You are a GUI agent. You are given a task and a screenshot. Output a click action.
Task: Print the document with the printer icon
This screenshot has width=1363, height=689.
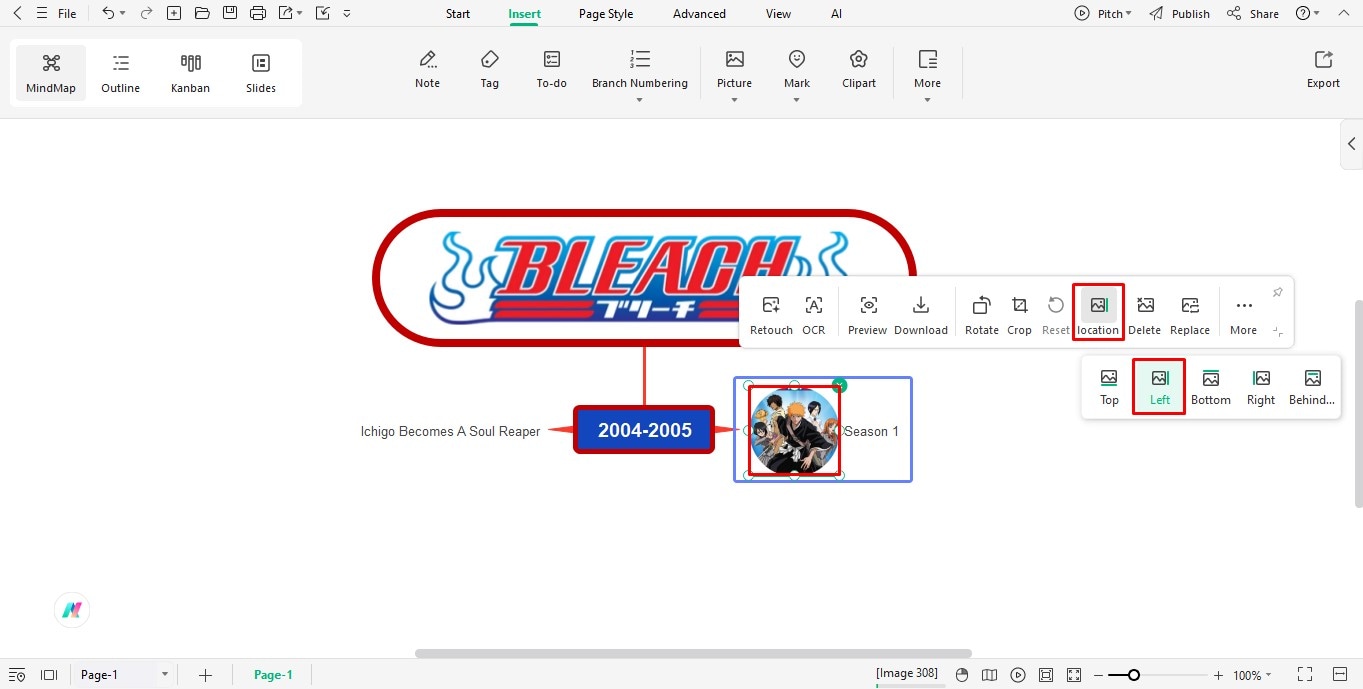[x=258, y=14]
